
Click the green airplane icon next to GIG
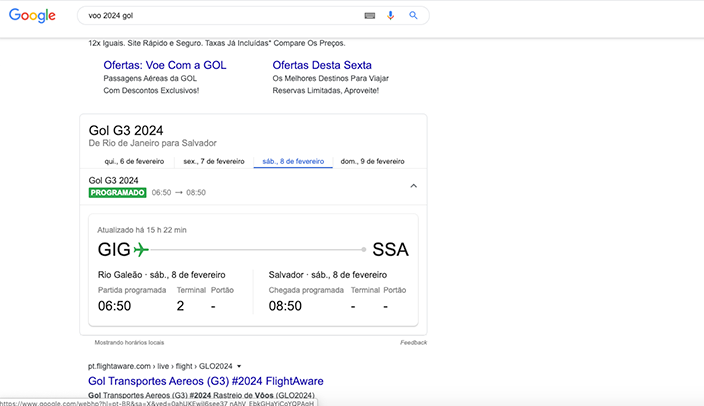point(141,249)
